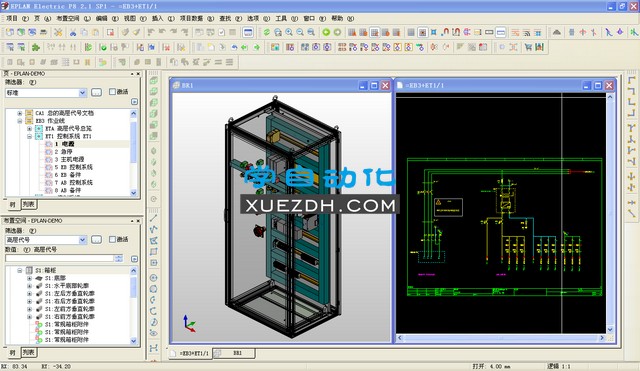
Task: Click the schematic window horizontal scrollbar
Action: tap(501, 338)
